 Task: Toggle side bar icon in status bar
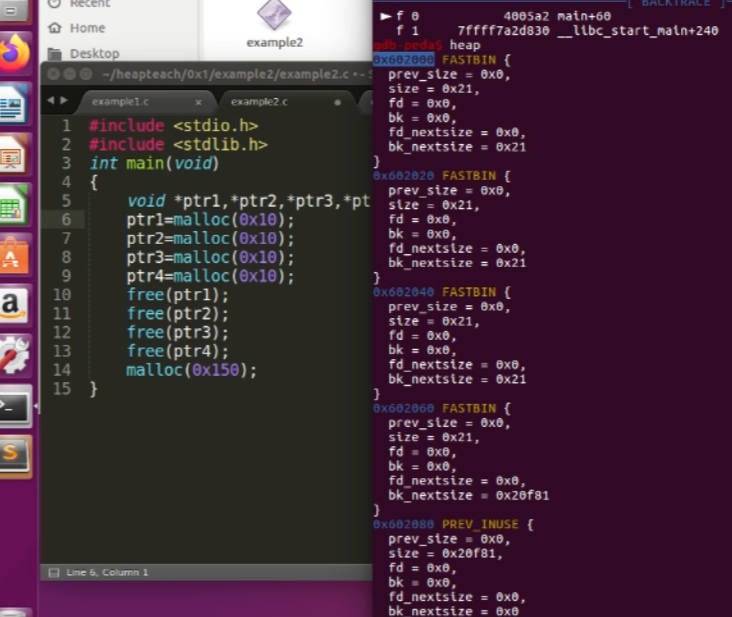pyautogui.click(x=54, y=572)
